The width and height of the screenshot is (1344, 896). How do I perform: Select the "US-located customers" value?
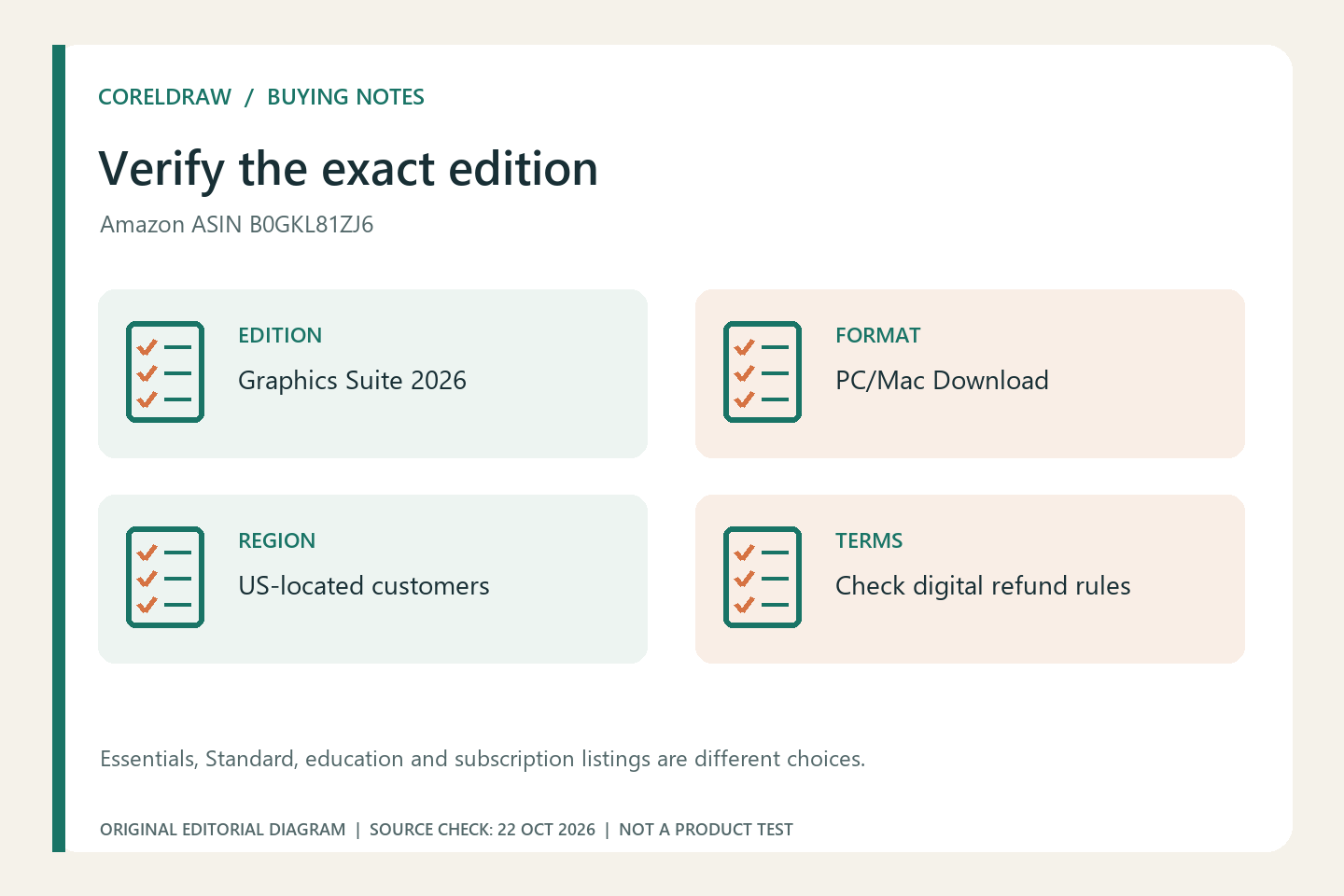(x=364, y=586)
